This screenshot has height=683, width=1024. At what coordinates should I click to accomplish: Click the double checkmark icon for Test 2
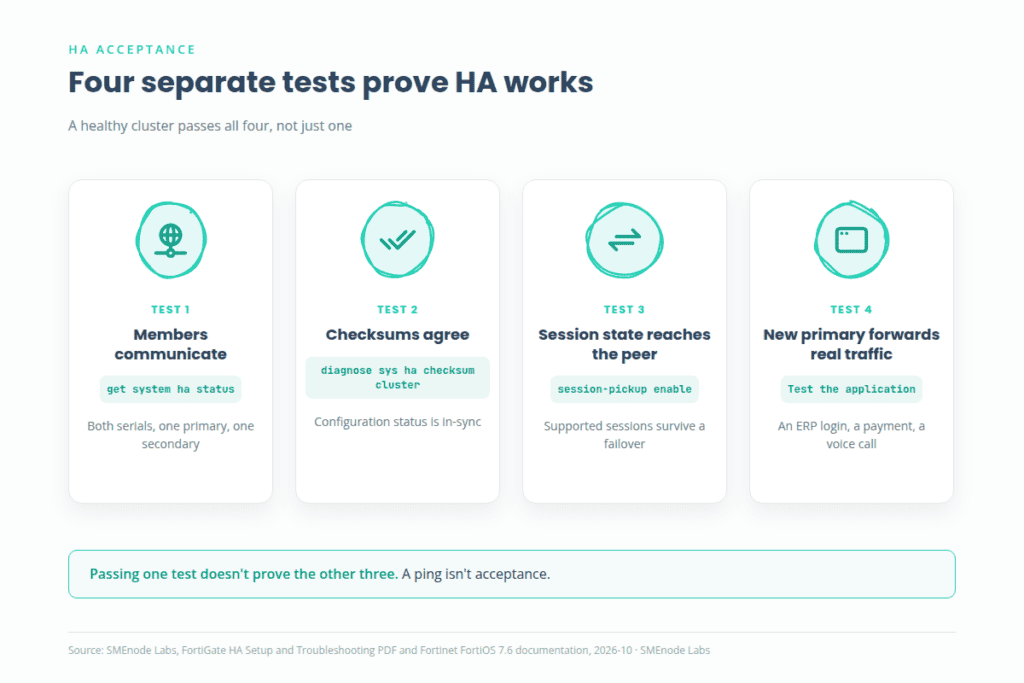coord(398,240)
